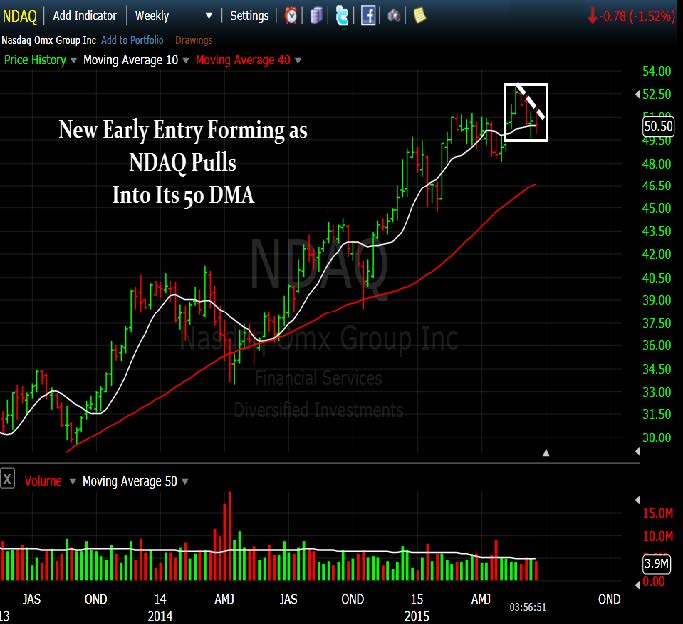This screenshot has width=683, height=624.
Task: Click the -0.78 (-1.52%) price change
Action: point(631,17)
